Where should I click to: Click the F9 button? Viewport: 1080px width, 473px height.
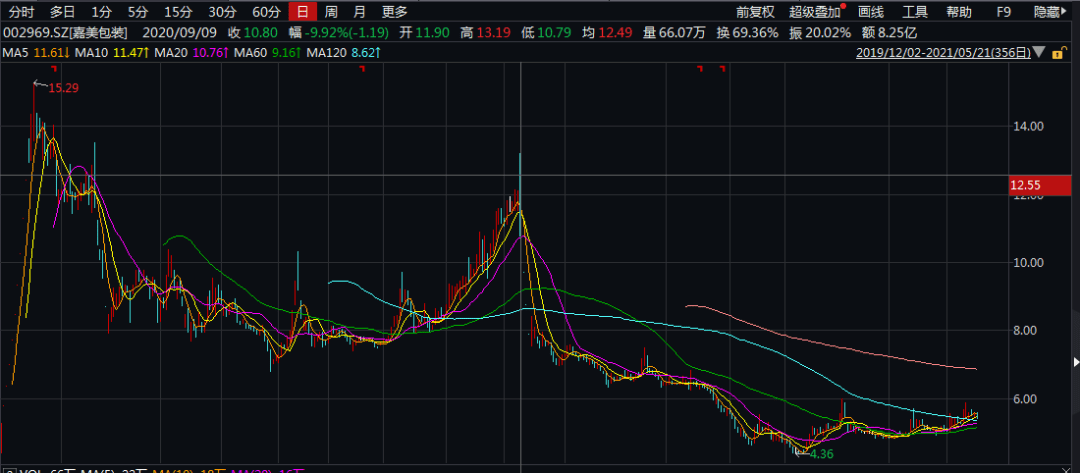tap(1004, 12)
